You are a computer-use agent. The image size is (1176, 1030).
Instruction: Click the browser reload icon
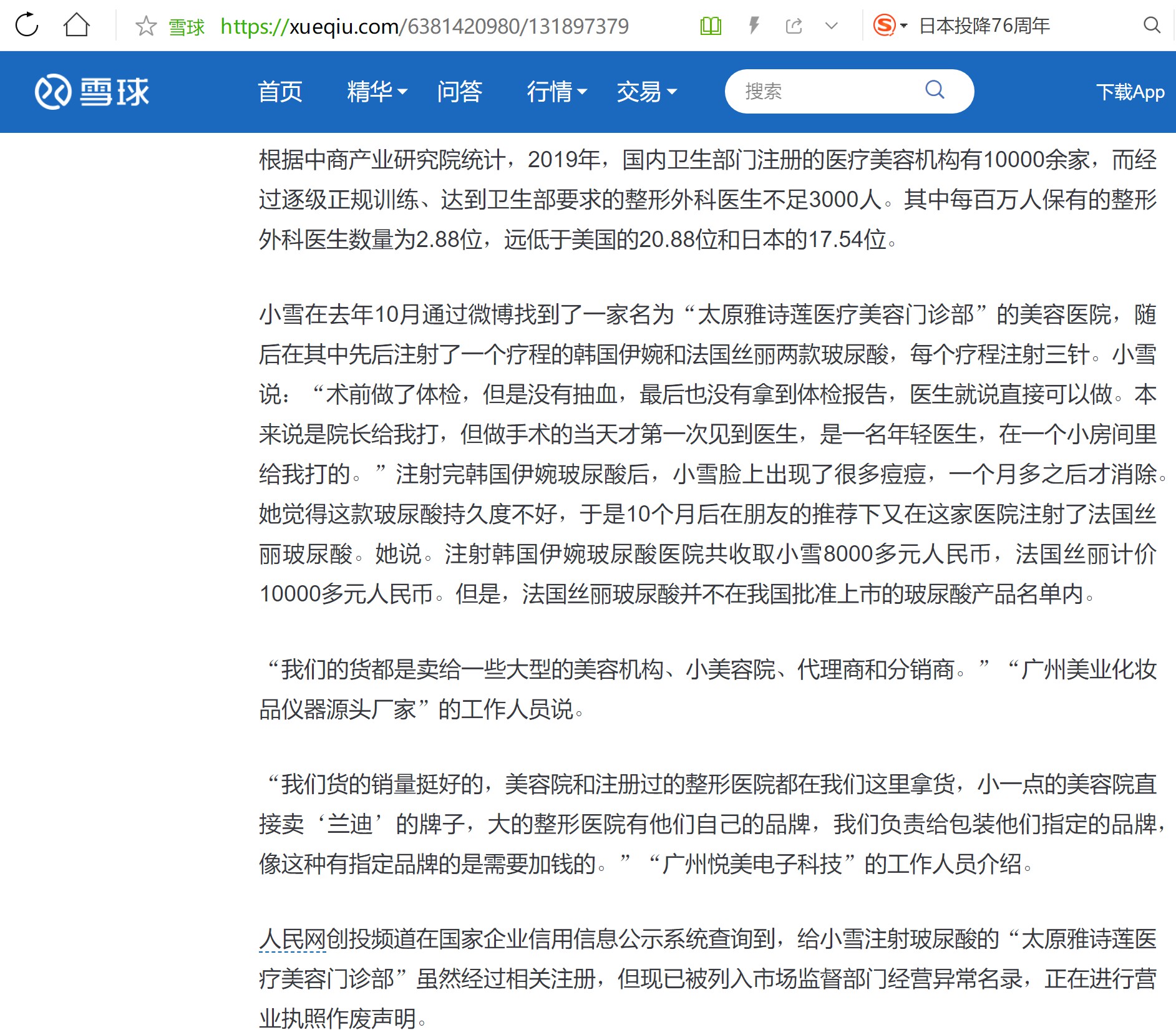(27, 26)
